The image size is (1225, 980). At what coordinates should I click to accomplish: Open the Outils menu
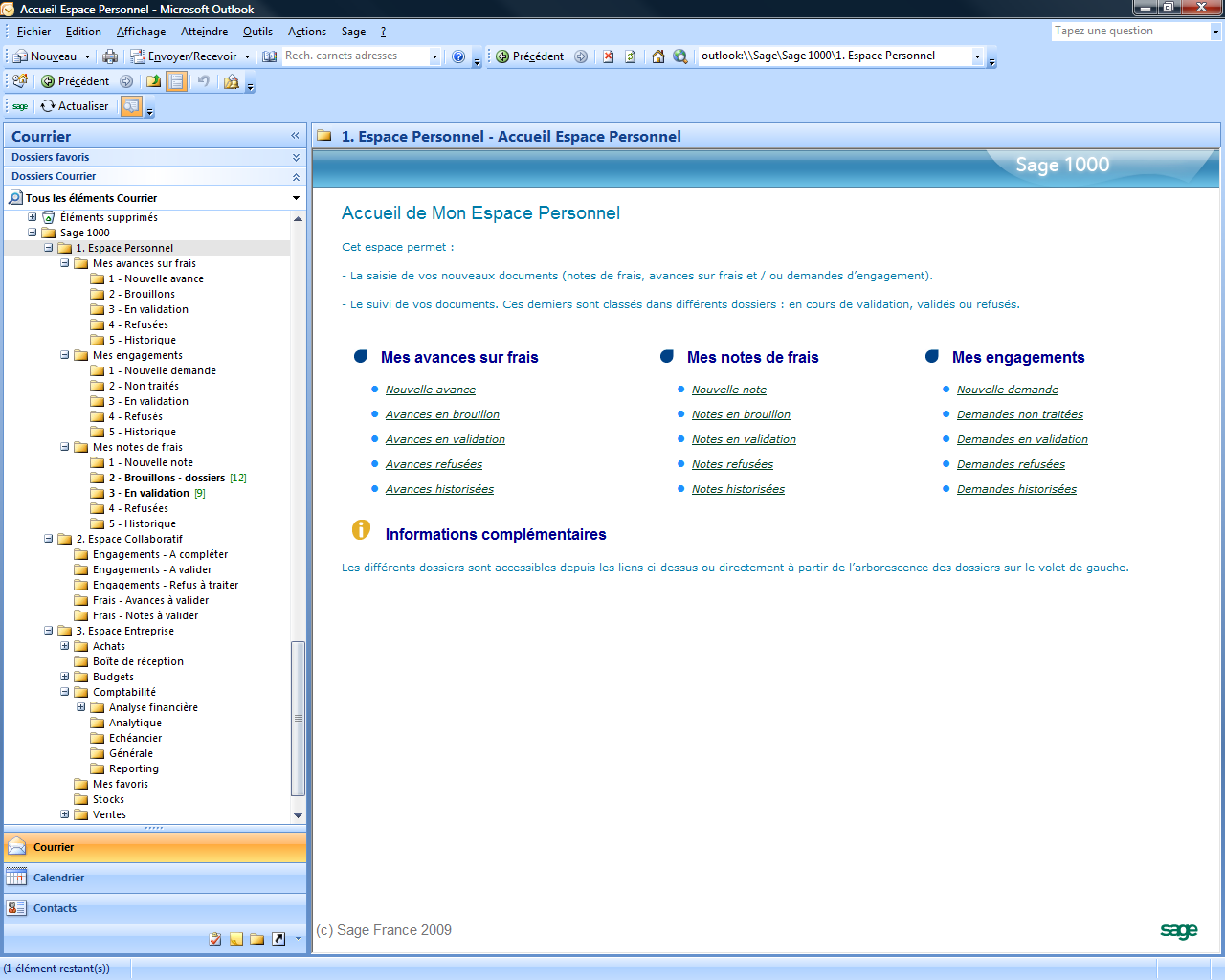click(x=257, y=32)
